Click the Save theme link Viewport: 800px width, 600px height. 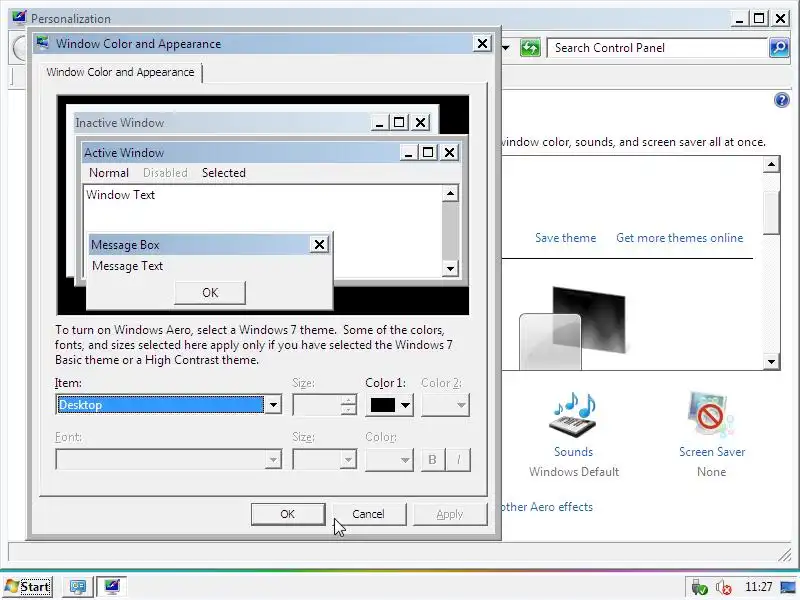(565, 238)
